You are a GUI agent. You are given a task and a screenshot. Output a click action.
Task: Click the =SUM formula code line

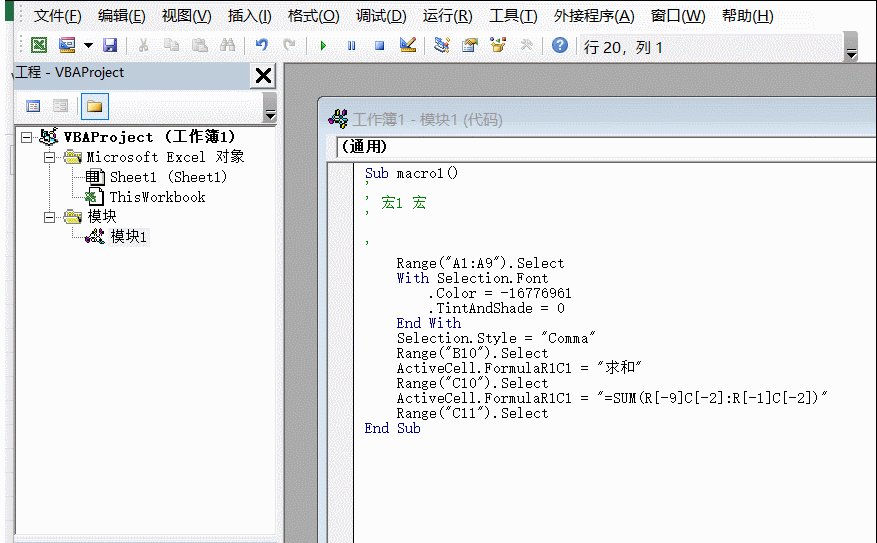coord(612,398)
